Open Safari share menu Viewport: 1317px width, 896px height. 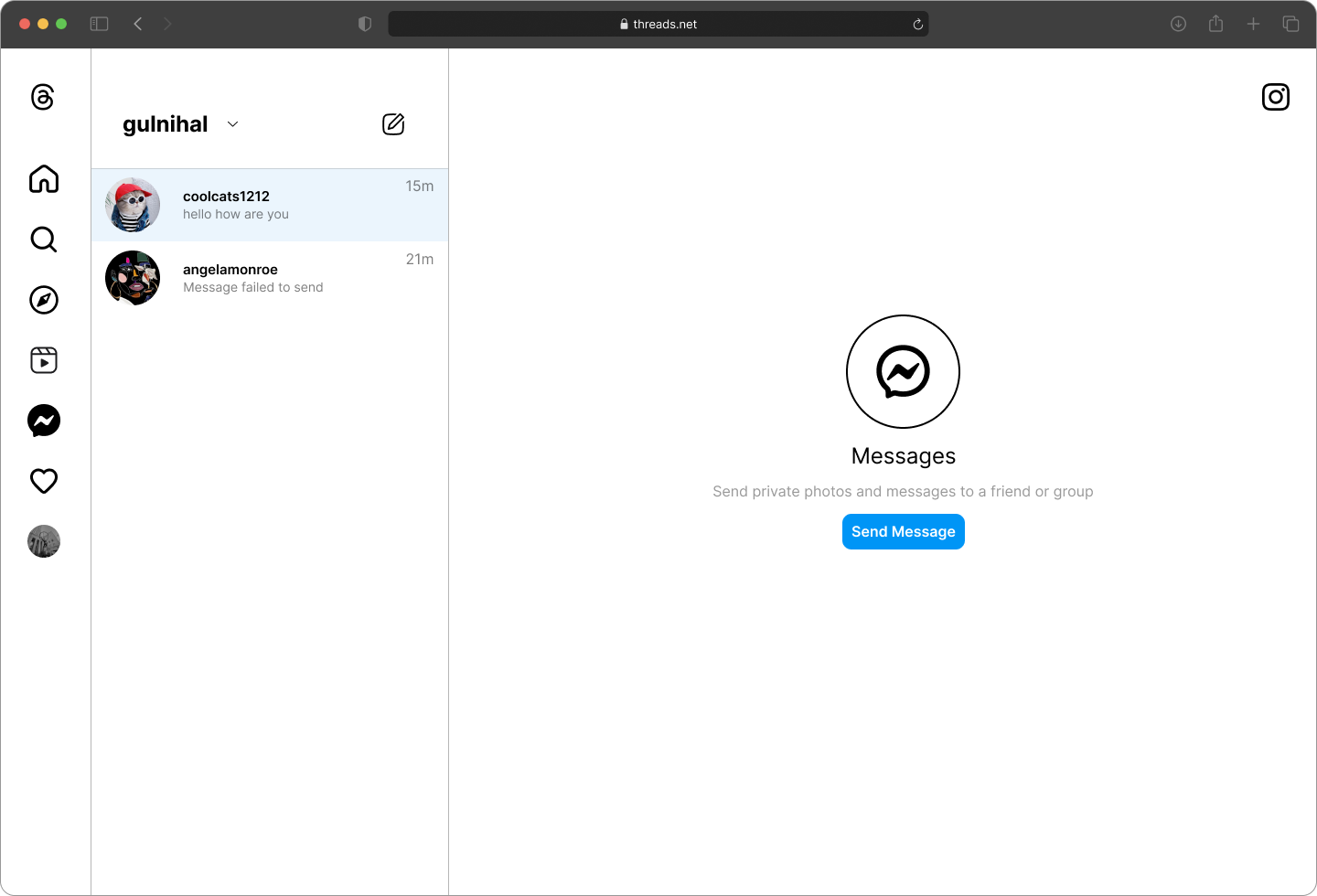(x=1216, y=24)
